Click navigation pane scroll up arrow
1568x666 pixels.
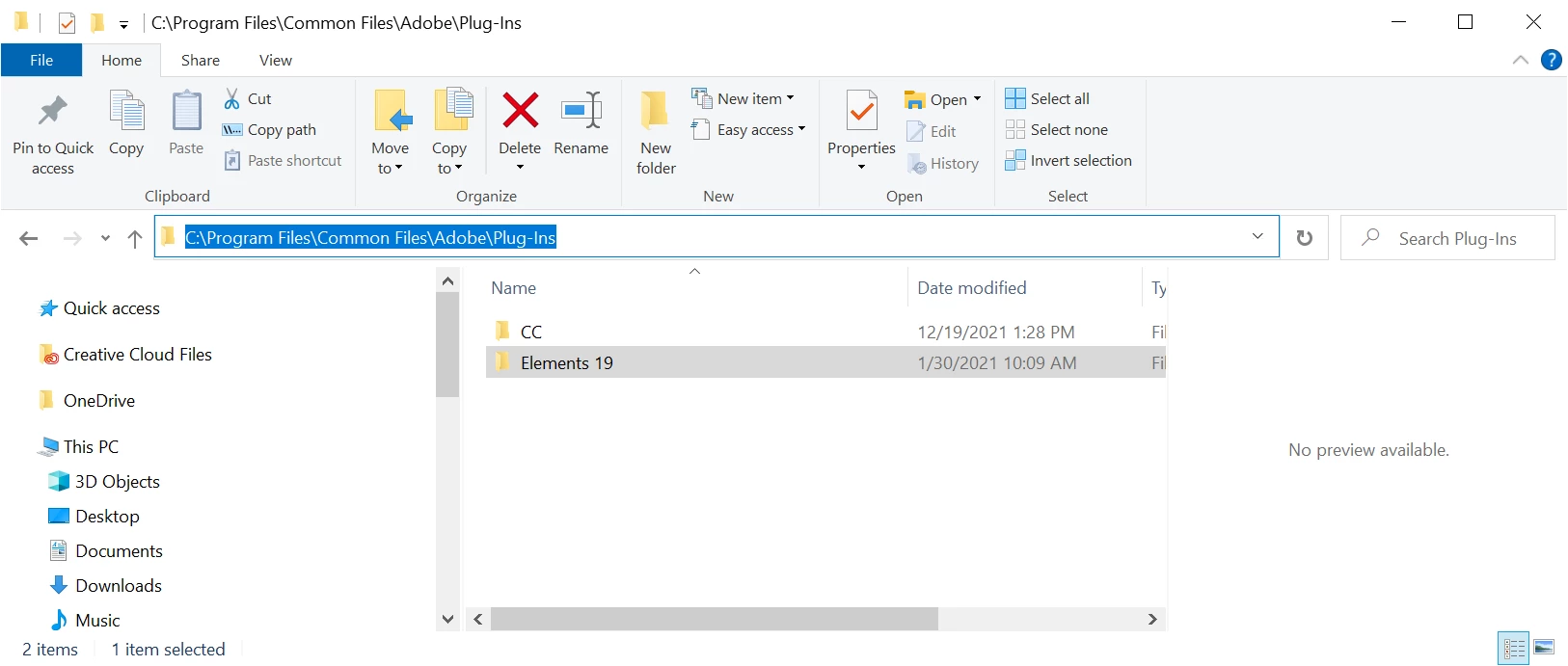coord(447,280)
